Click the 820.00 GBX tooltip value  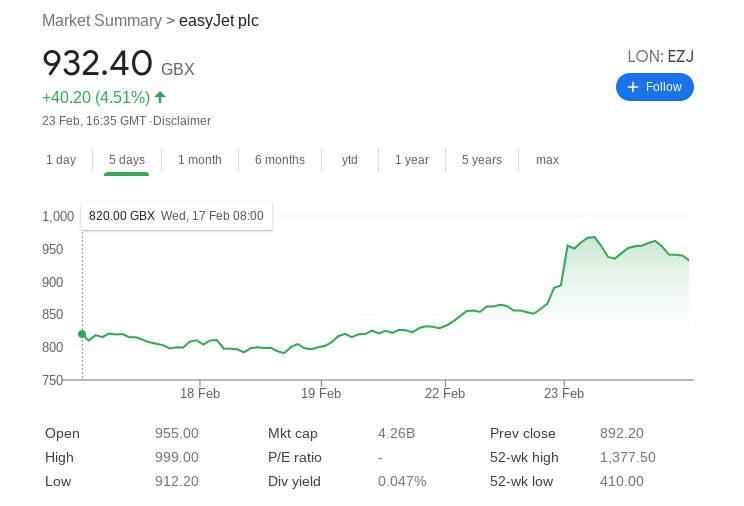point(122,216)
